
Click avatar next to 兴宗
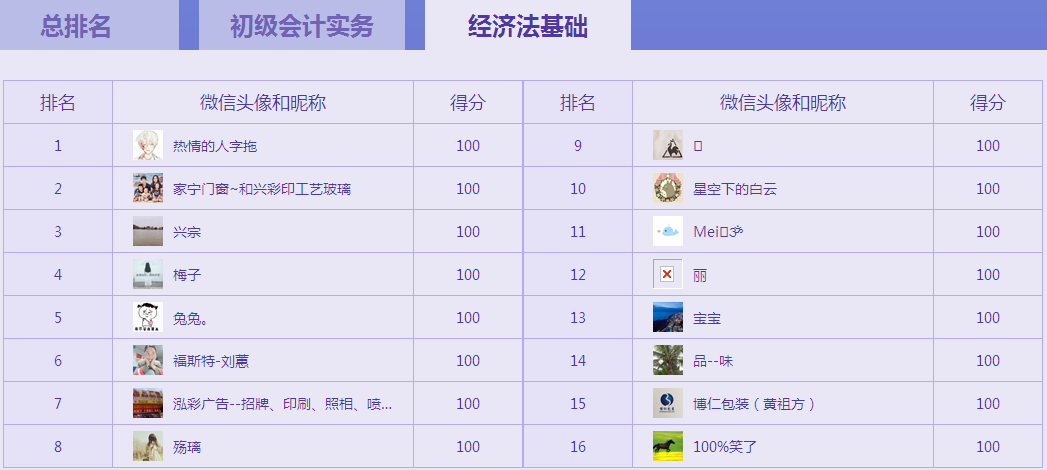(x=148, y=231)
